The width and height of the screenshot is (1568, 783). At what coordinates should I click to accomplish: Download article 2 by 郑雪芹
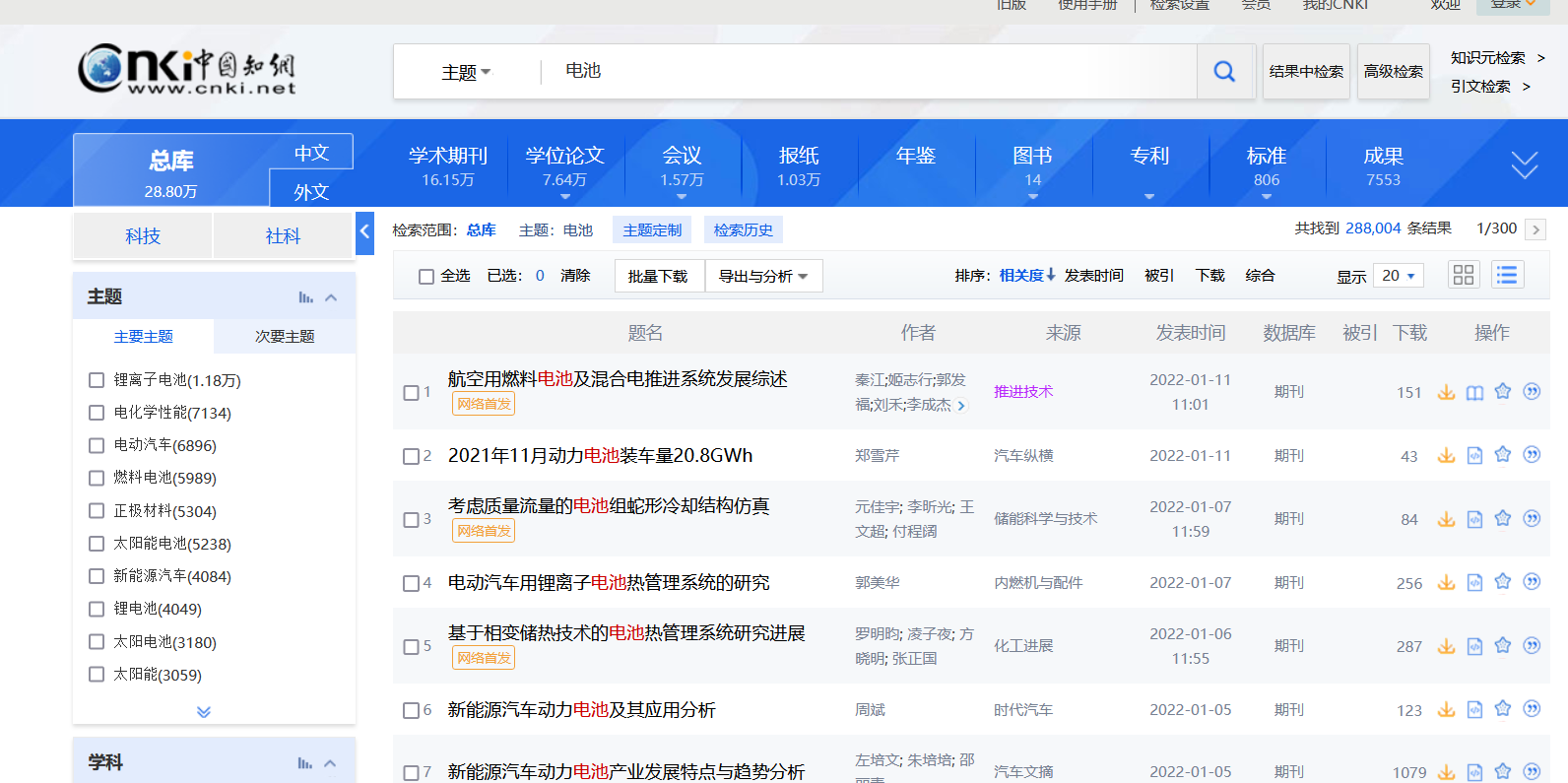point(1446,455)
